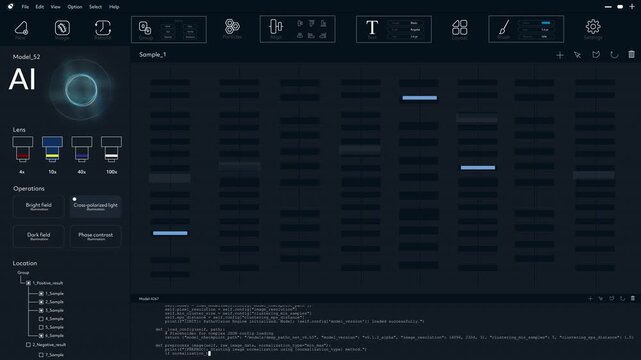This screenshot has height=360, width=641.
Task: Select the 10x yellow lens
Action: click(52, 150)
